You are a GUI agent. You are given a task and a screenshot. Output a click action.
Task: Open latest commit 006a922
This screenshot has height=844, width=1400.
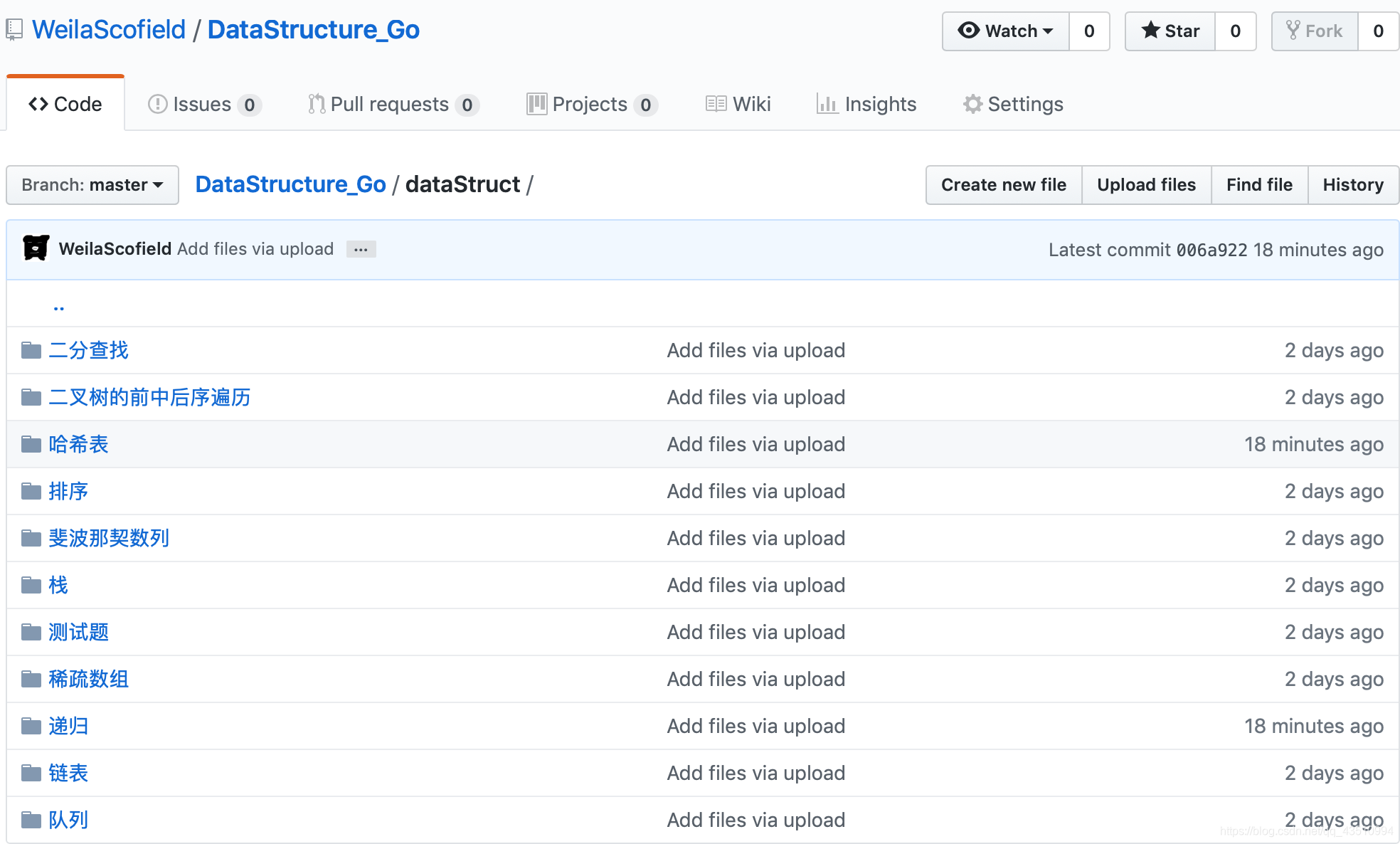(x=1212, y=250)
